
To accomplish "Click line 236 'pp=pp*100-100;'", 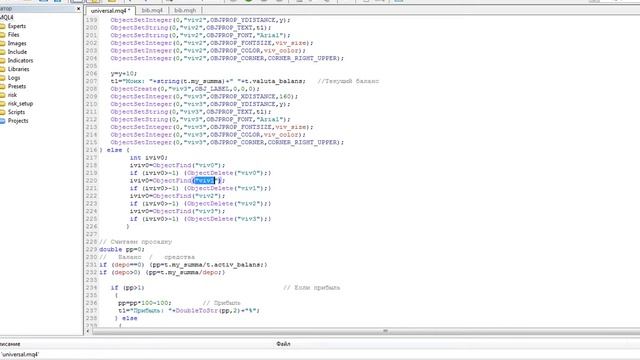I will 145,303.
